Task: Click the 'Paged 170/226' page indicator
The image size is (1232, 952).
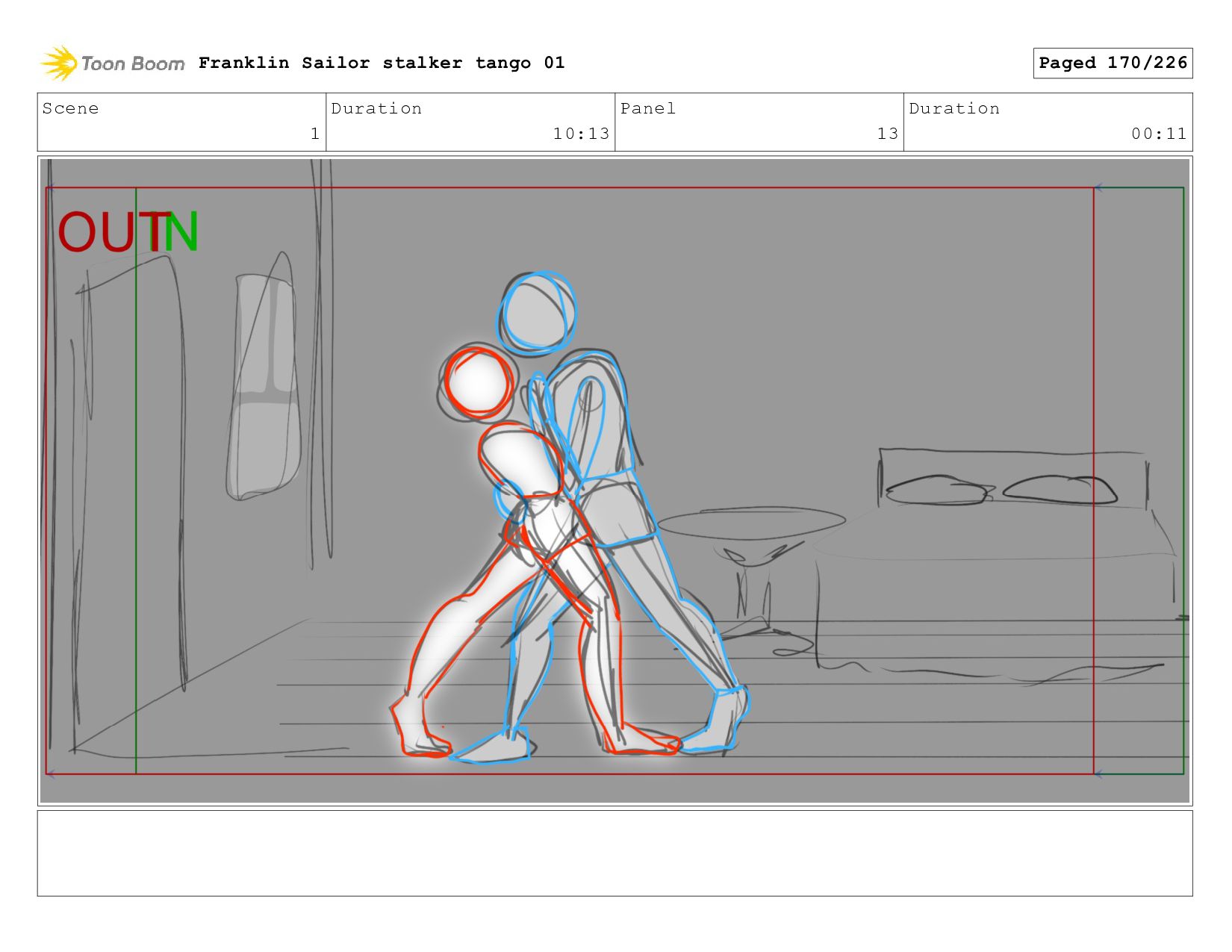Action: pyautogui.click(x=1113, y=63)
